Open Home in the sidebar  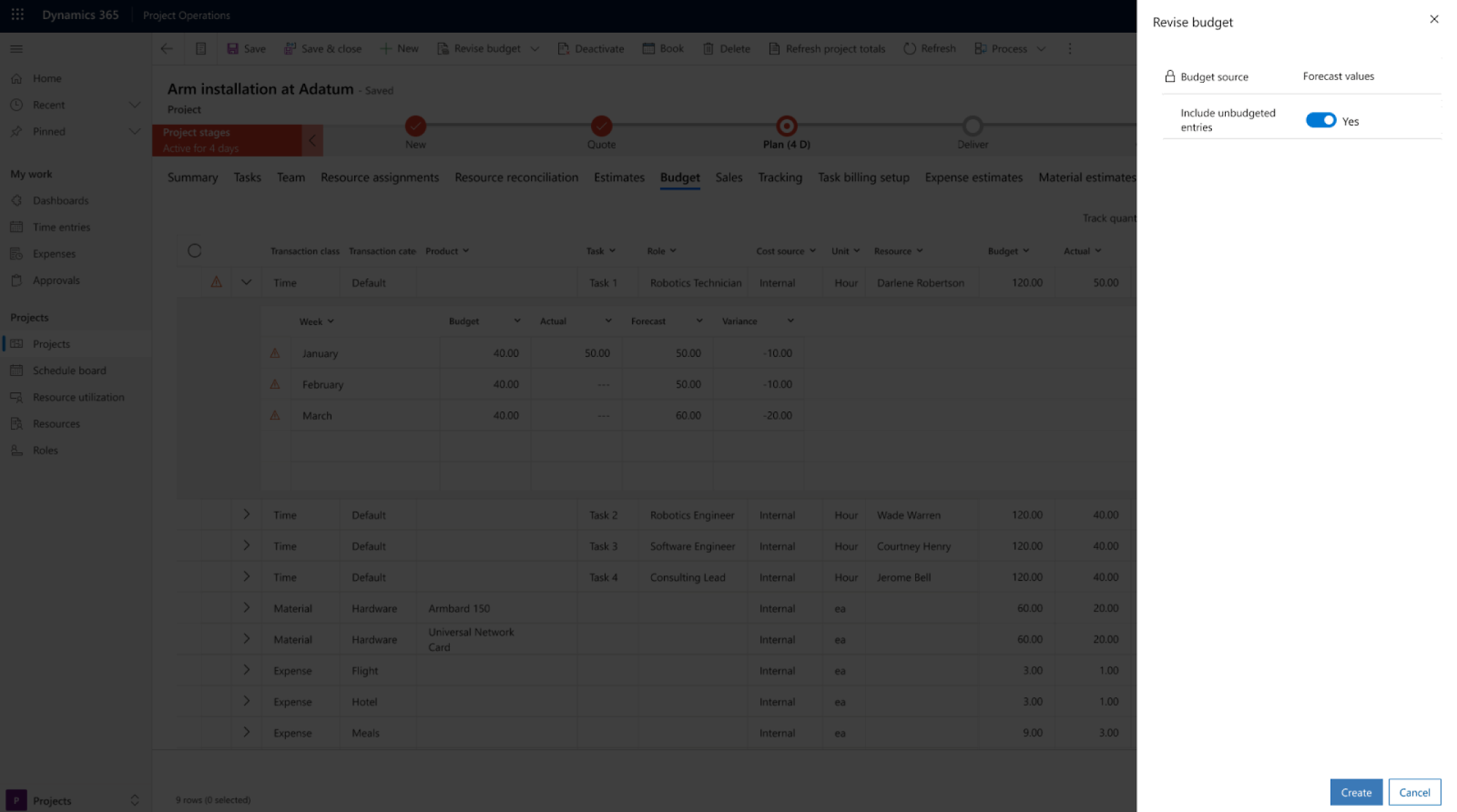[x=46, y=78]
